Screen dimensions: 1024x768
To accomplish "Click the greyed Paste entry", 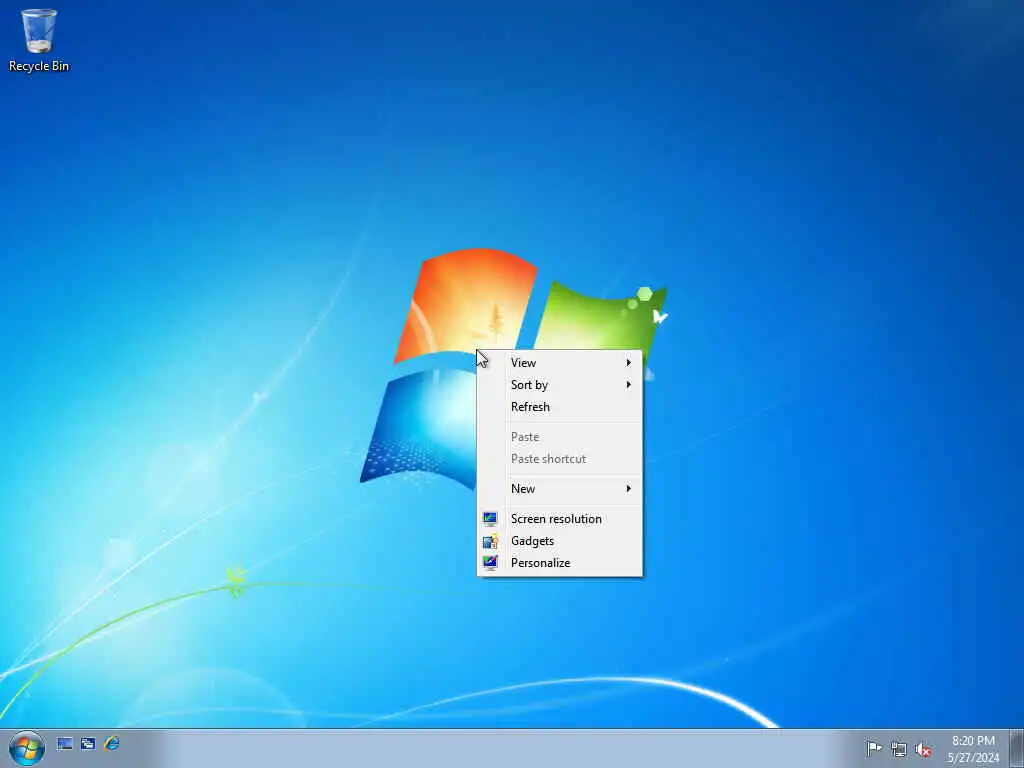I will [560, 436].
